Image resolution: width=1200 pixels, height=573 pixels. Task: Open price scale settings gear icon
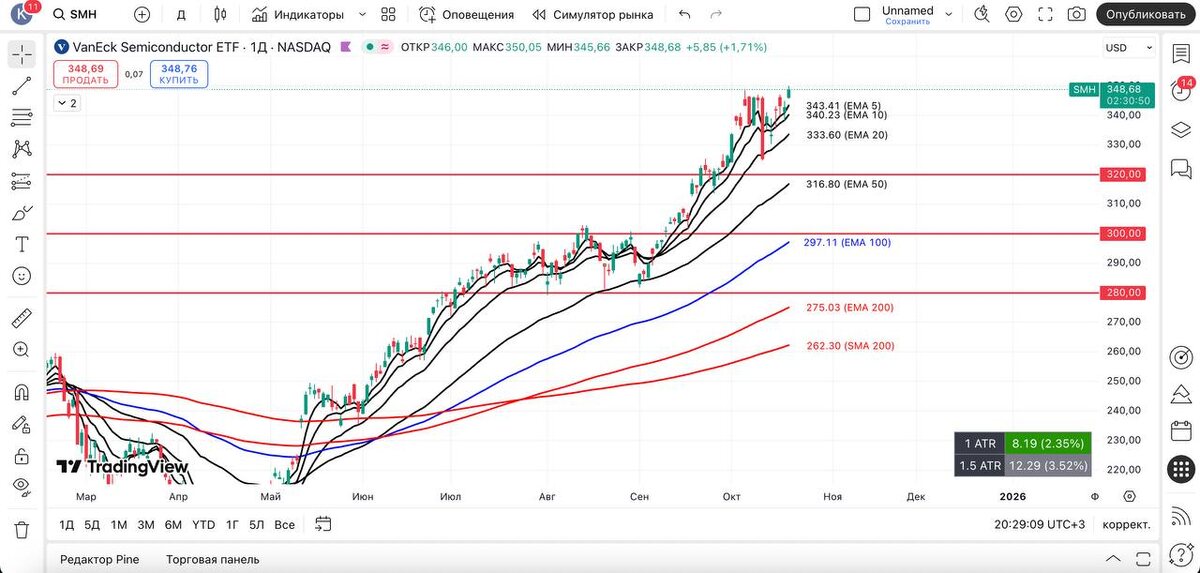click(x=1129, y=496)
